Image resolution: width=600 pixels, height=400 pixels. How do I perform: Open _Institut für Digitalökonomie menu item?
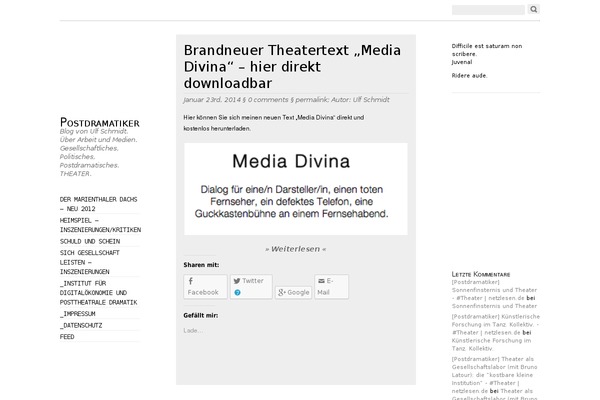tap(98, 293)
